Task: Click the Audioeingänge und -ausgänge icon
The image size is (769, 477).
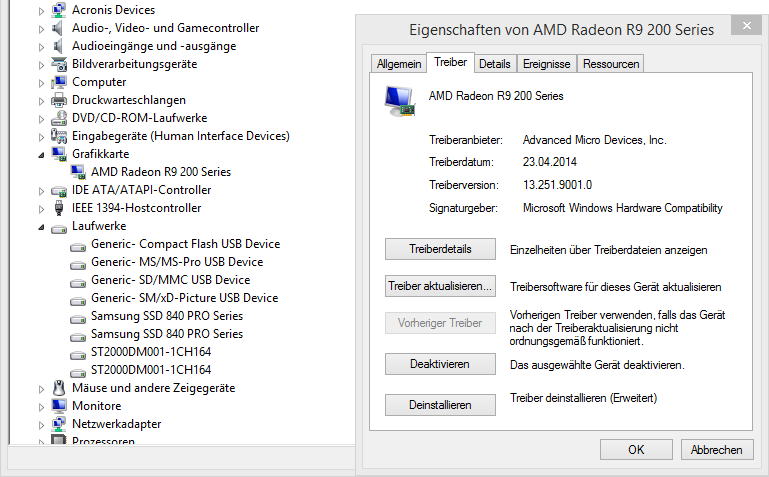Action: pos(59,46)
